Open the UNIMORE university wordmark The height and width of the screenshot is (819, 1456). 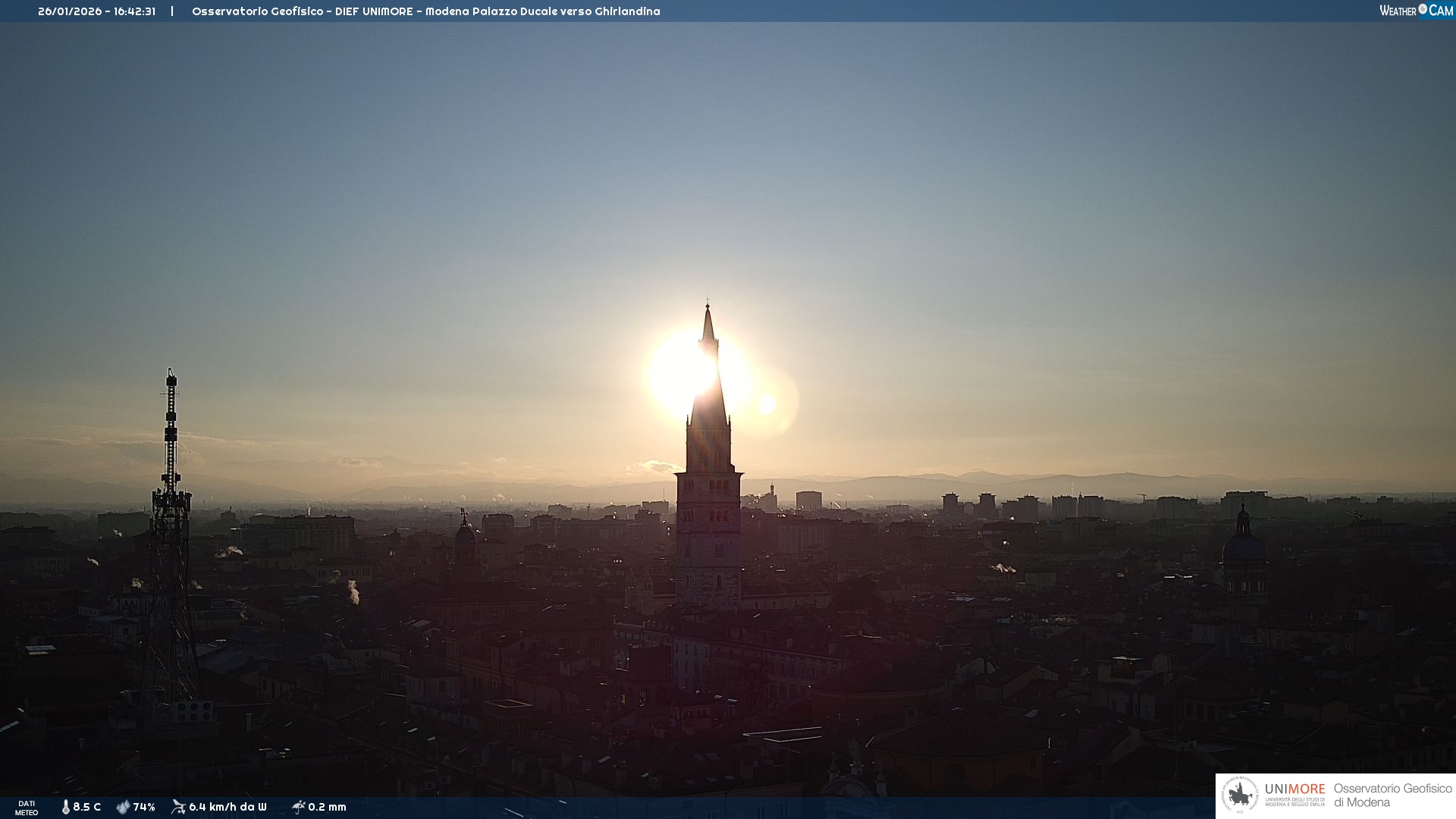point(1294,789)
